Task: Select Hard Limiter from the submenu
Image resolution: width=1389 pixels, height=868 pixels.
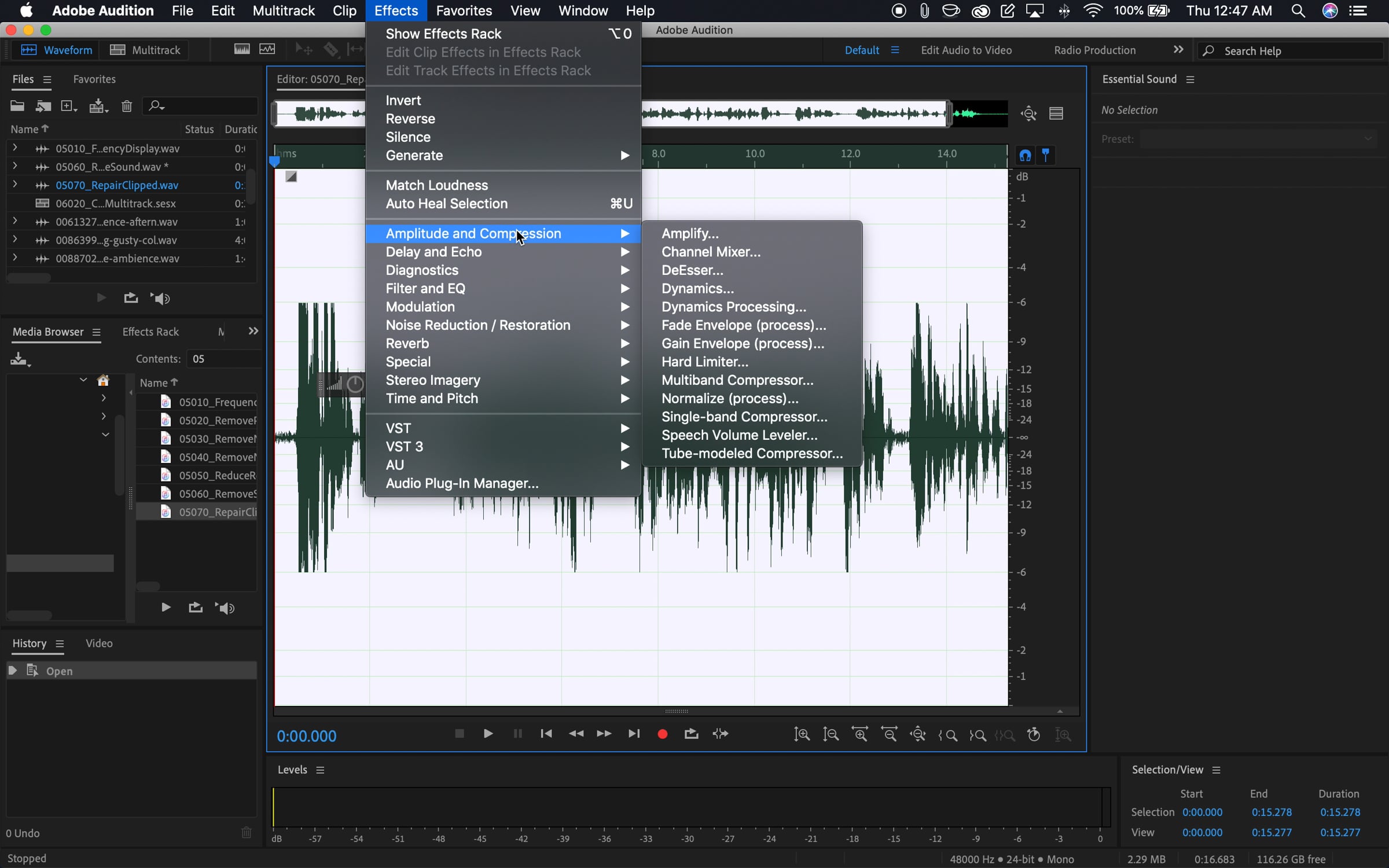Action: (704, 362)
